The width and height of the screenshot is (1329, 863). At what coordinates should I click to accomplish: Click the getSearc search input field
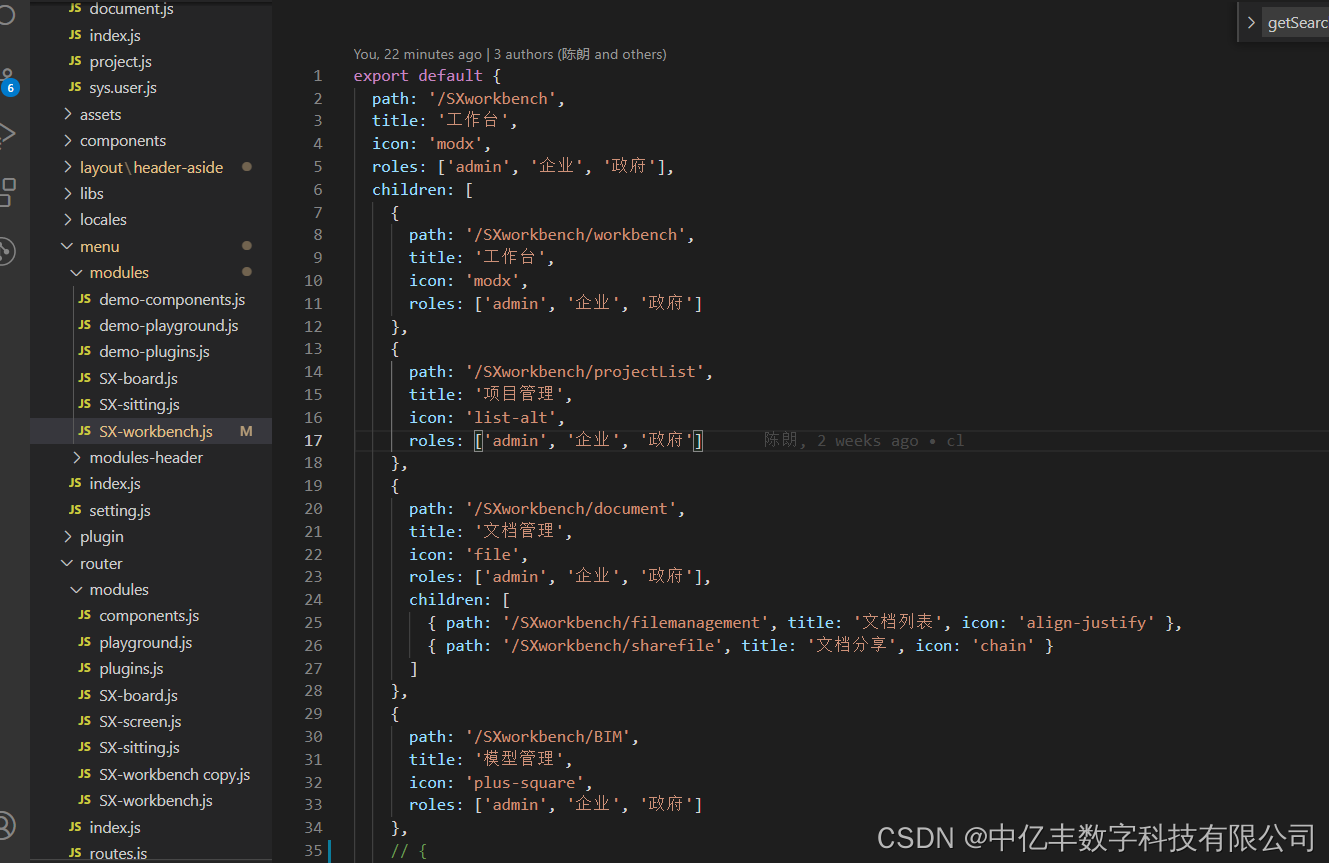pos(1297,21)
